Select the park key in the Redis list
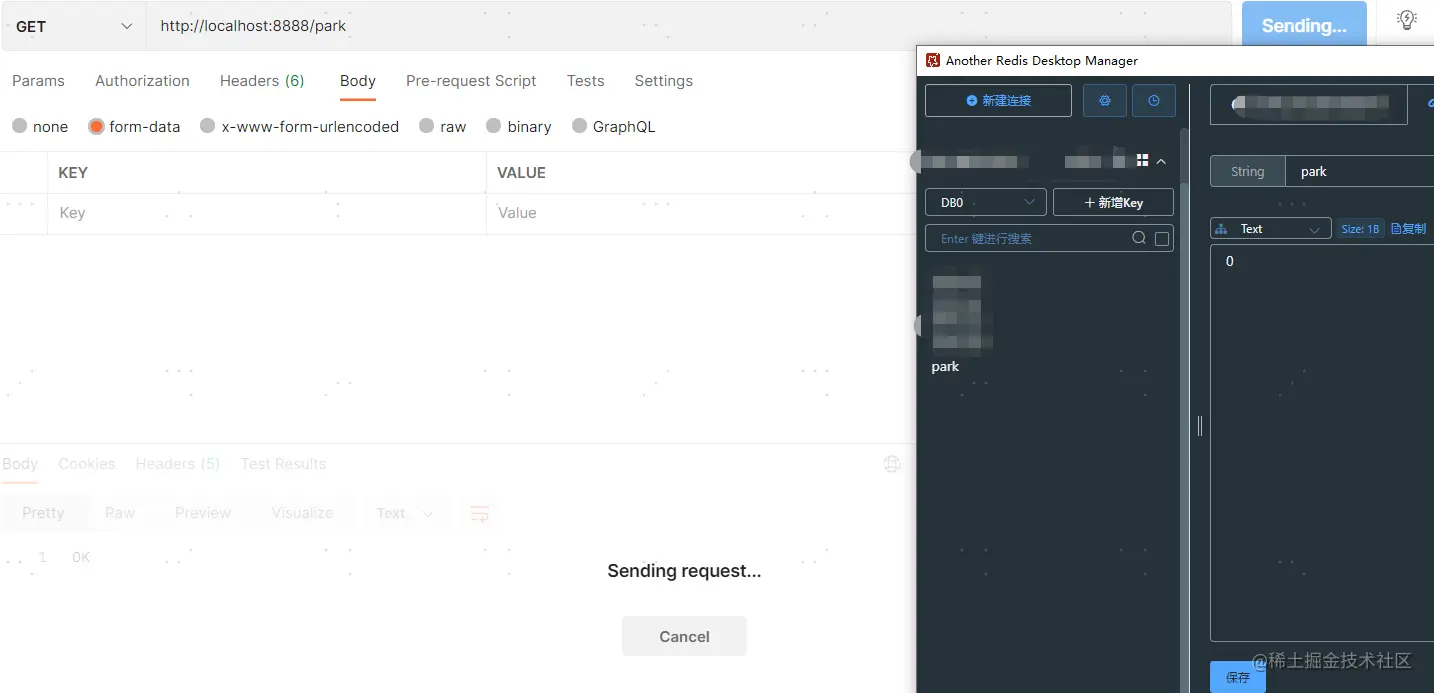The image size is (1434, 693). 945,367
